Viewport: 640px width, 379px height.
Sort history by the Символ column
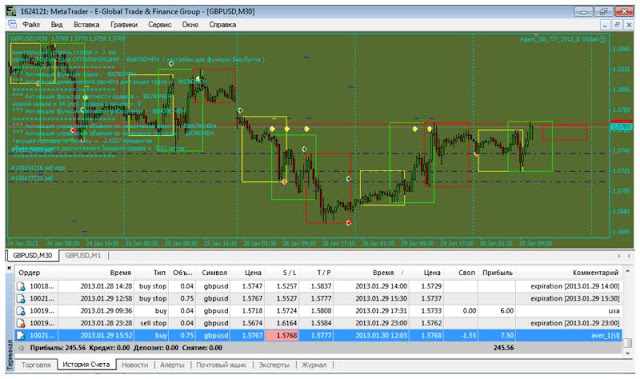point(214,273)
